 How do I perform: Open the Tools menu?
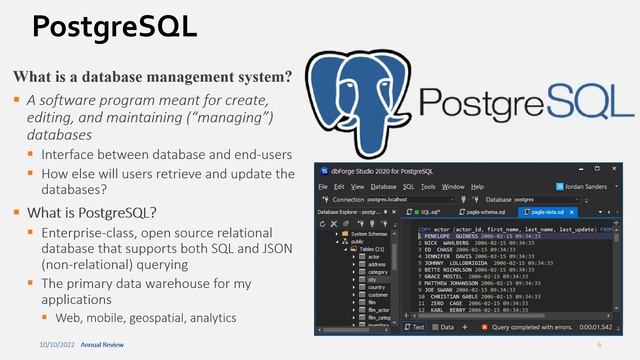pos(428,187)
